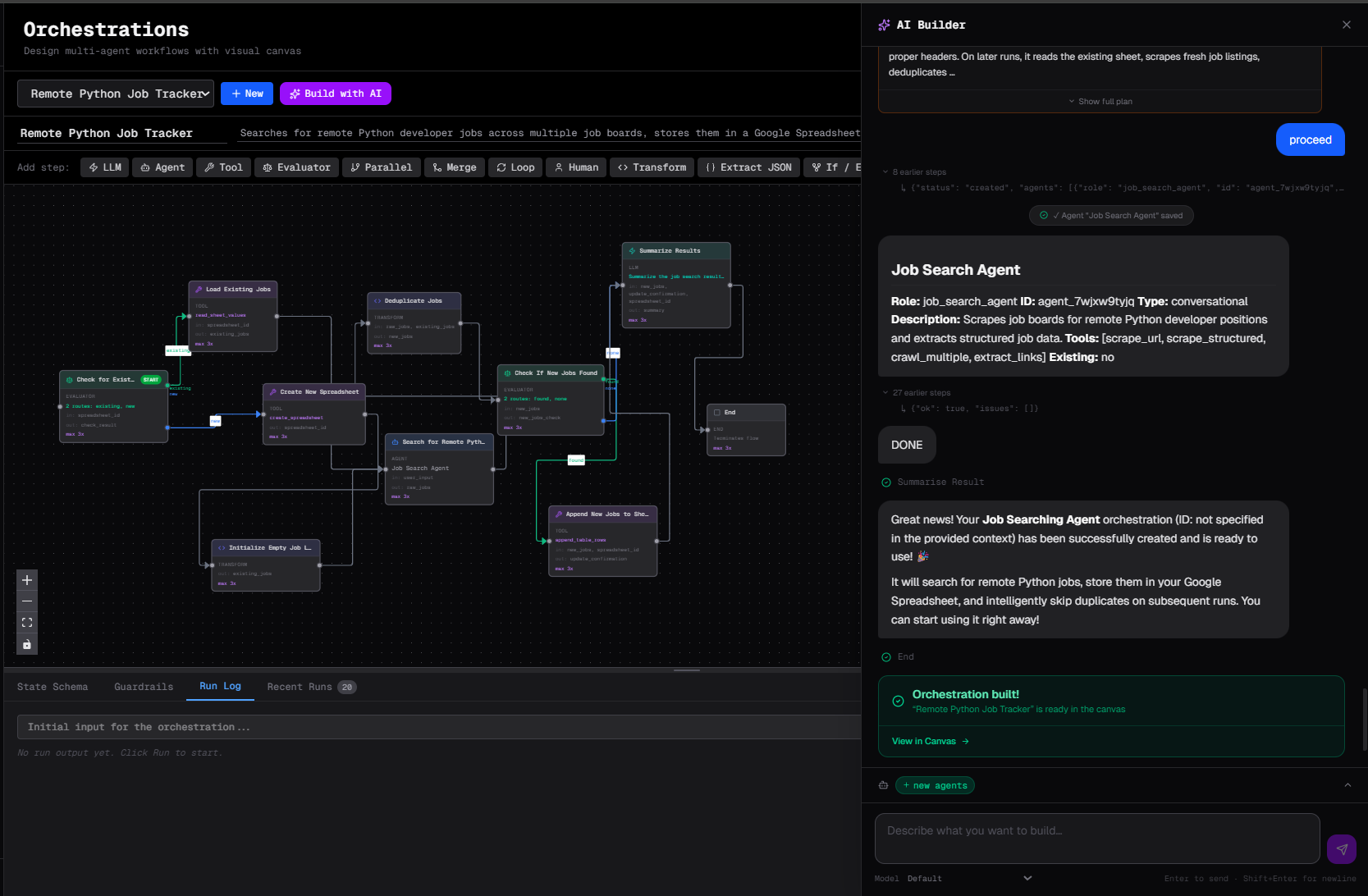
Task: Add a Tool step
Action: (223, 167)
